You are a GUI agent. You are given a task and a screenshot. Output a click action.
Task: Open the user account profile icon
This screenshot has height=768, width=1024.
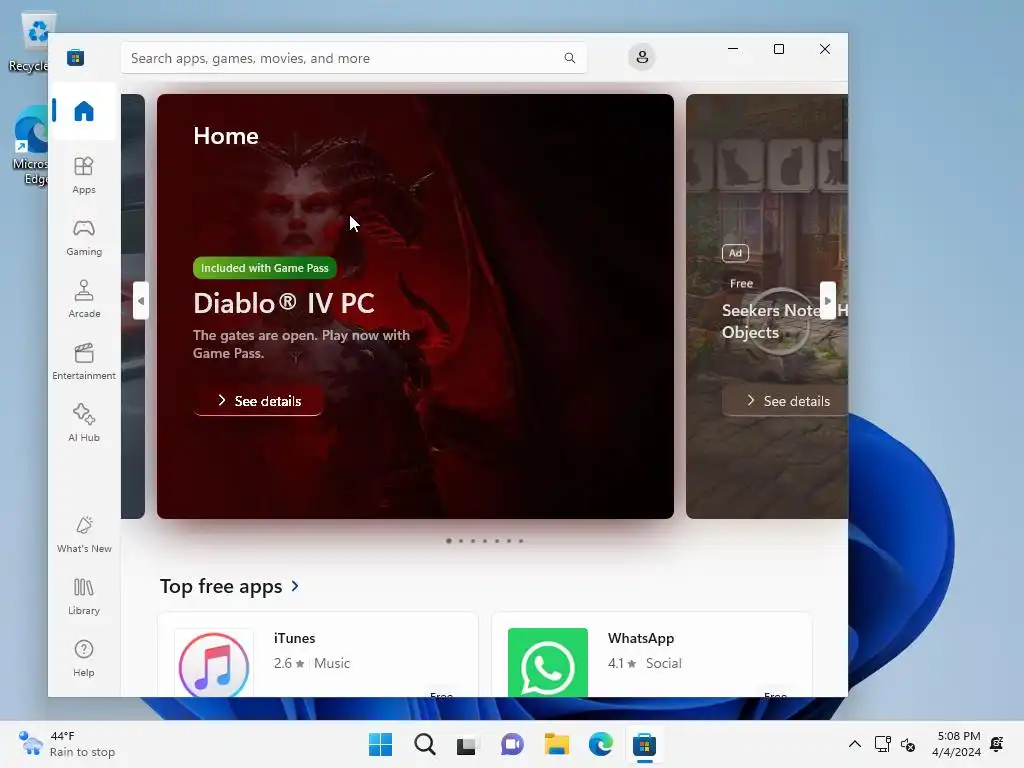coord(642,57)
